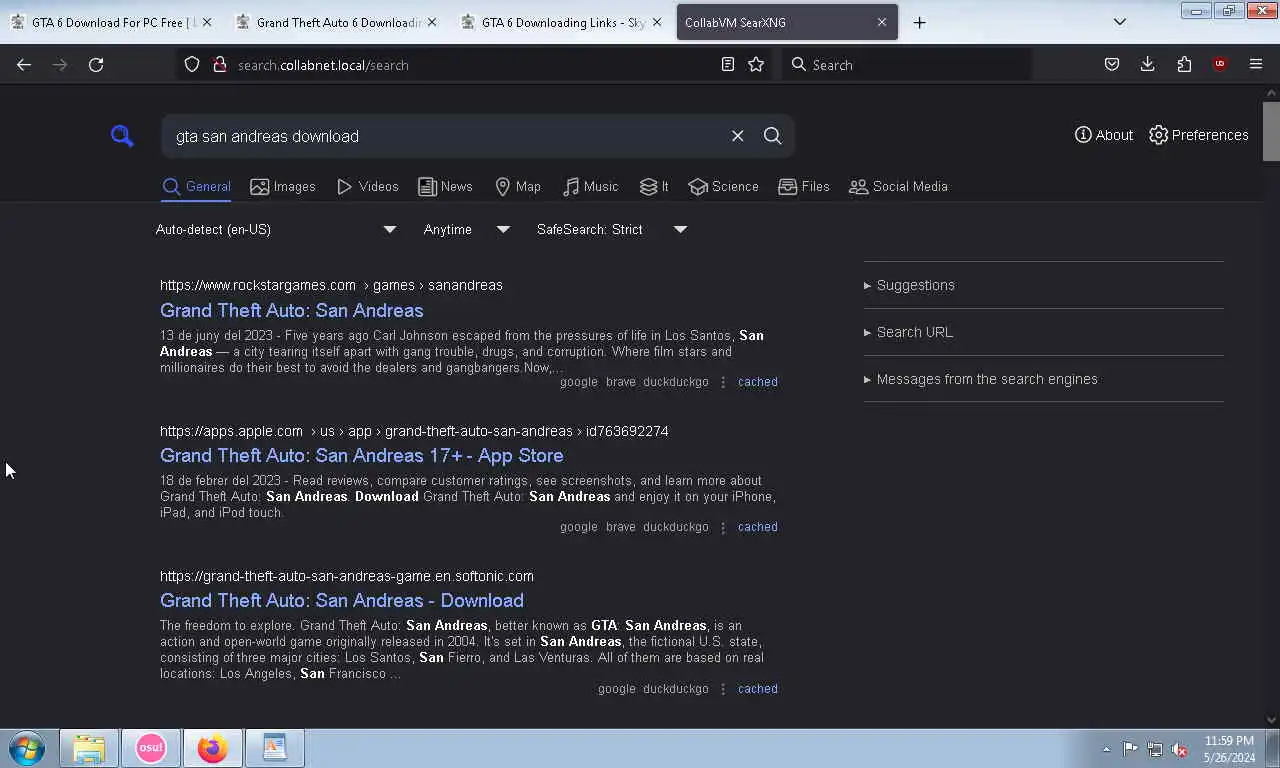Switch to GTA 6 Downloading Links tab

coord(560,22)
